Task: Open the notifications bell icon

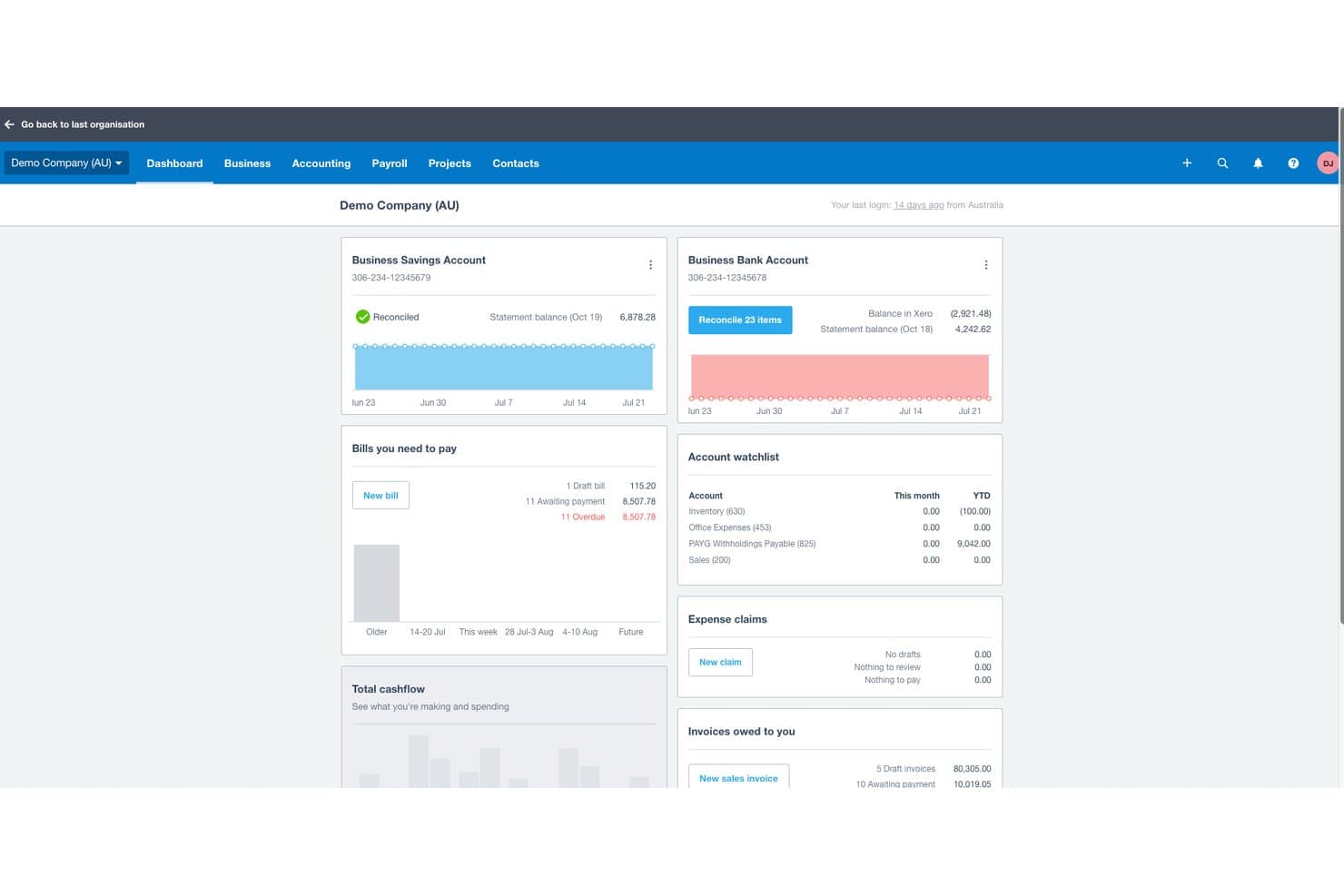Action: [x=1258, y=163]
